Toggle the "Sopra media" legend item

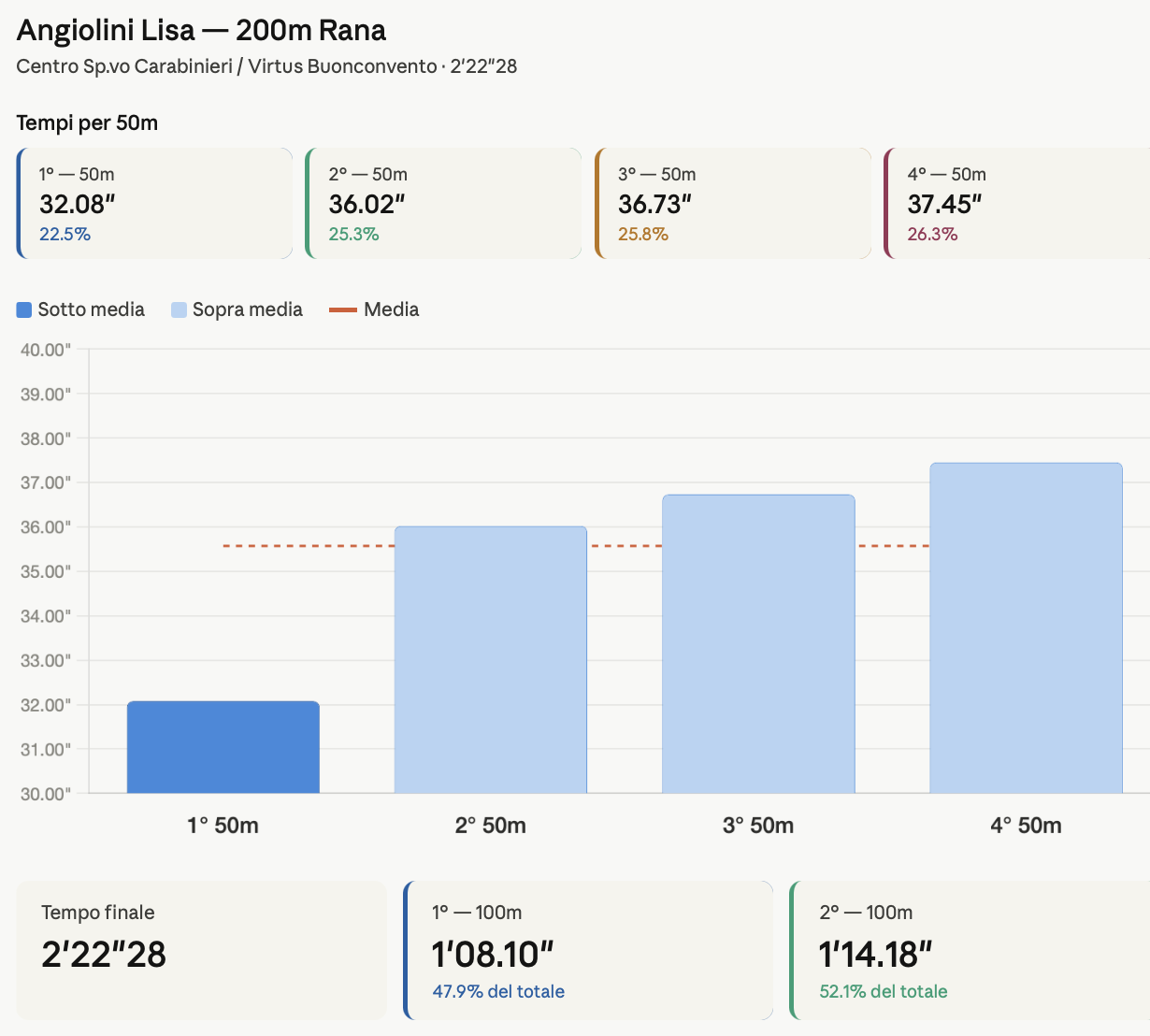tap(237, 309)
